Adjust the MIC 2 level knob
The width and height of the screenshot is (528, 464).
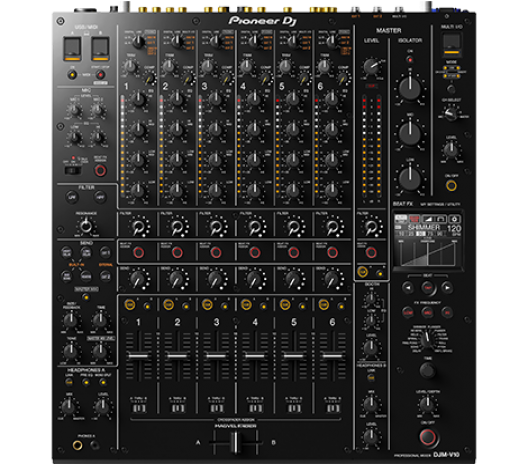point(97,110)
